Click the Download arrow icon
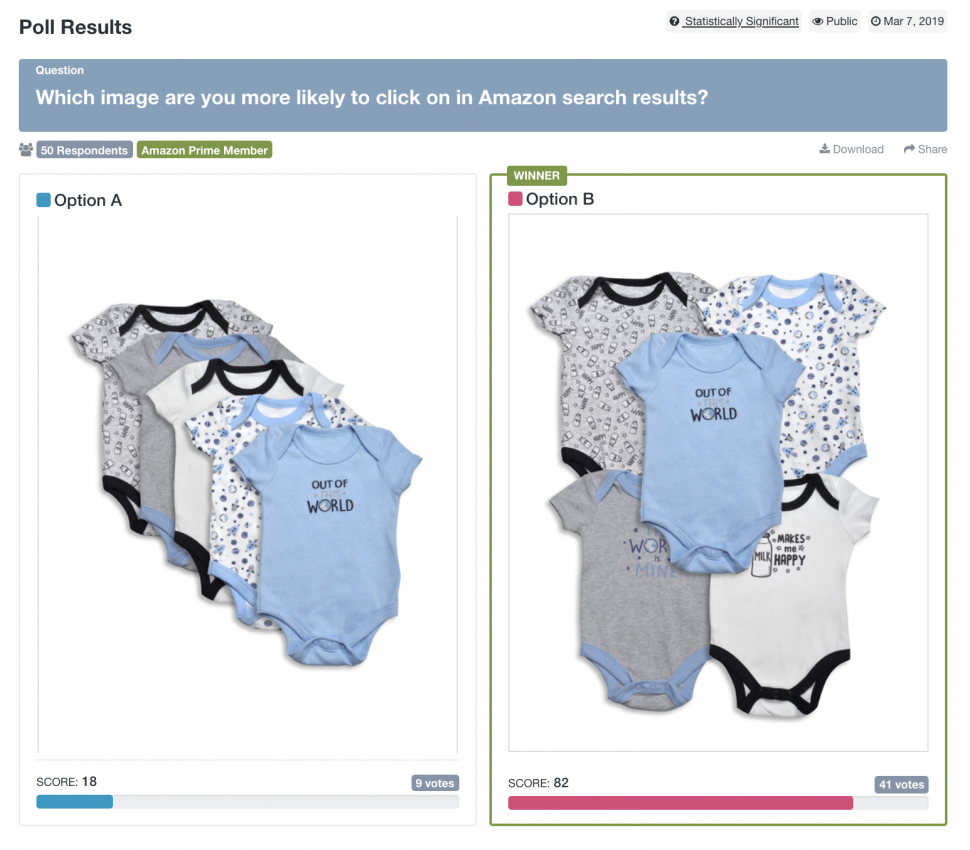This screenshot has height=850, width=970. pos(825,150)
